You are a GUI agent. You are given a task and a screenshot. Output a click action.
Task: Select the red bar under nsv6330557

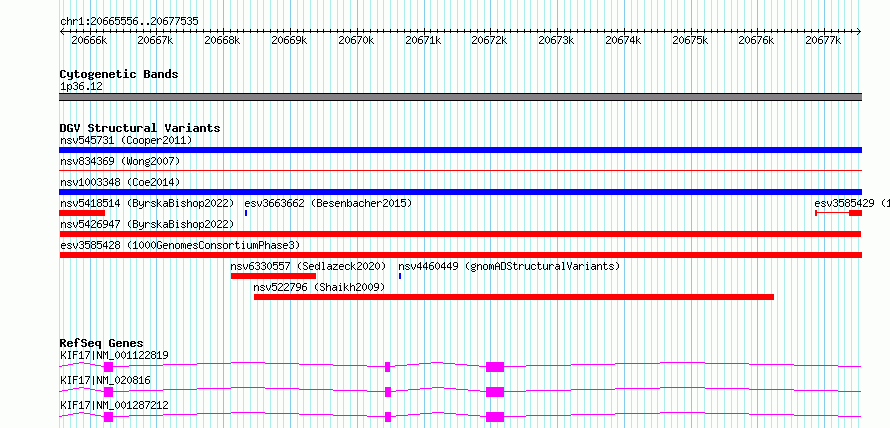click(273, 276)
